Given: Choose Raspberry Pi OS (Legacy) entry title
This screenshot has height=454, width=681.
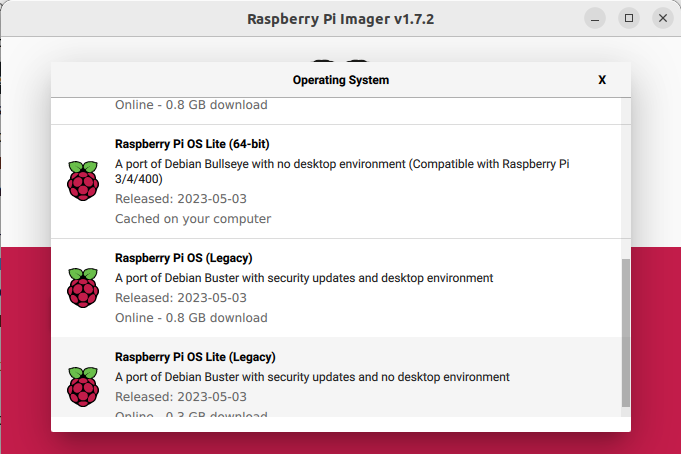Looking at the screenshot, I should click(x=183, y=258).
